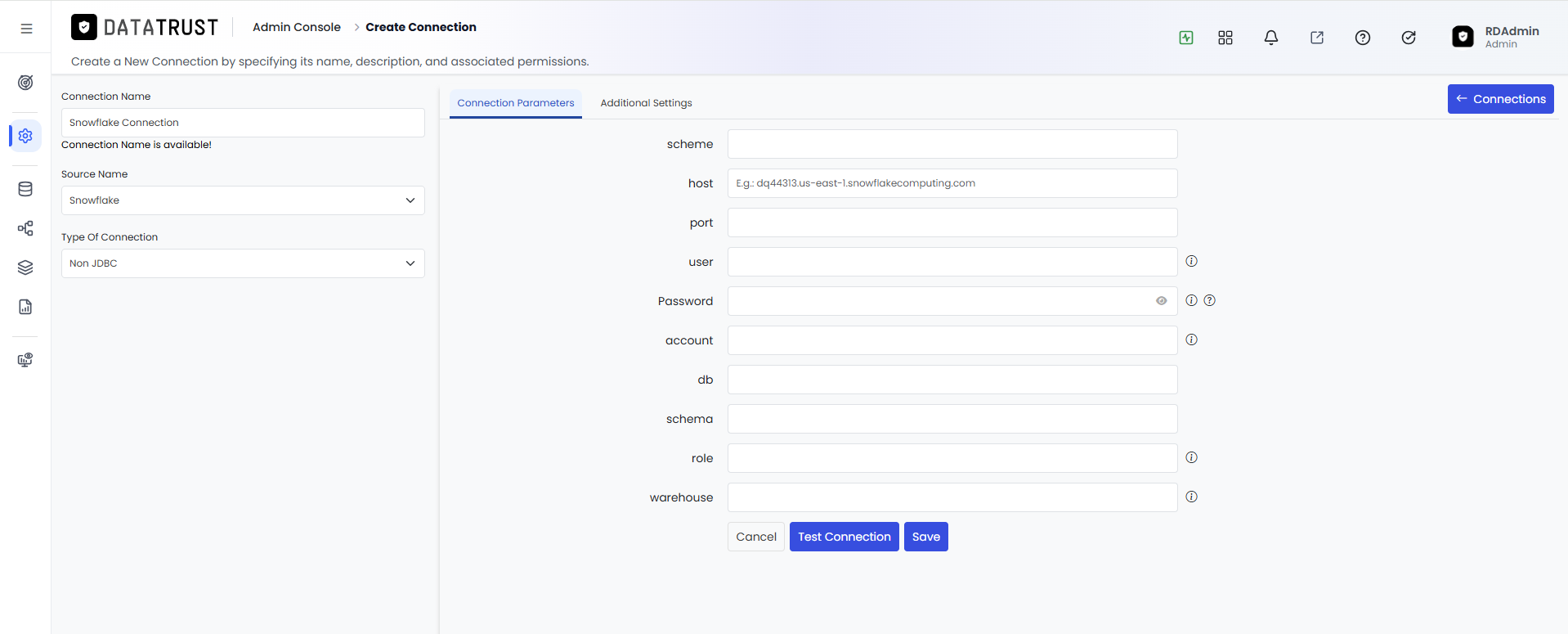Open the apps grid icon
The image size is (1568, 634).
[1225, 38]
